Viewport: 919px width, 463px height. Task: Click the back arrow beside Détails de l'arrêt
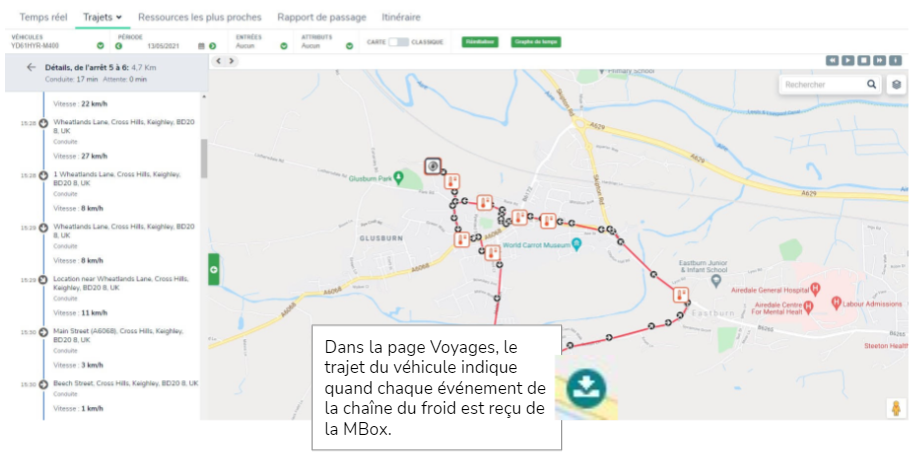pyautogui.click(x=31, y=67)
